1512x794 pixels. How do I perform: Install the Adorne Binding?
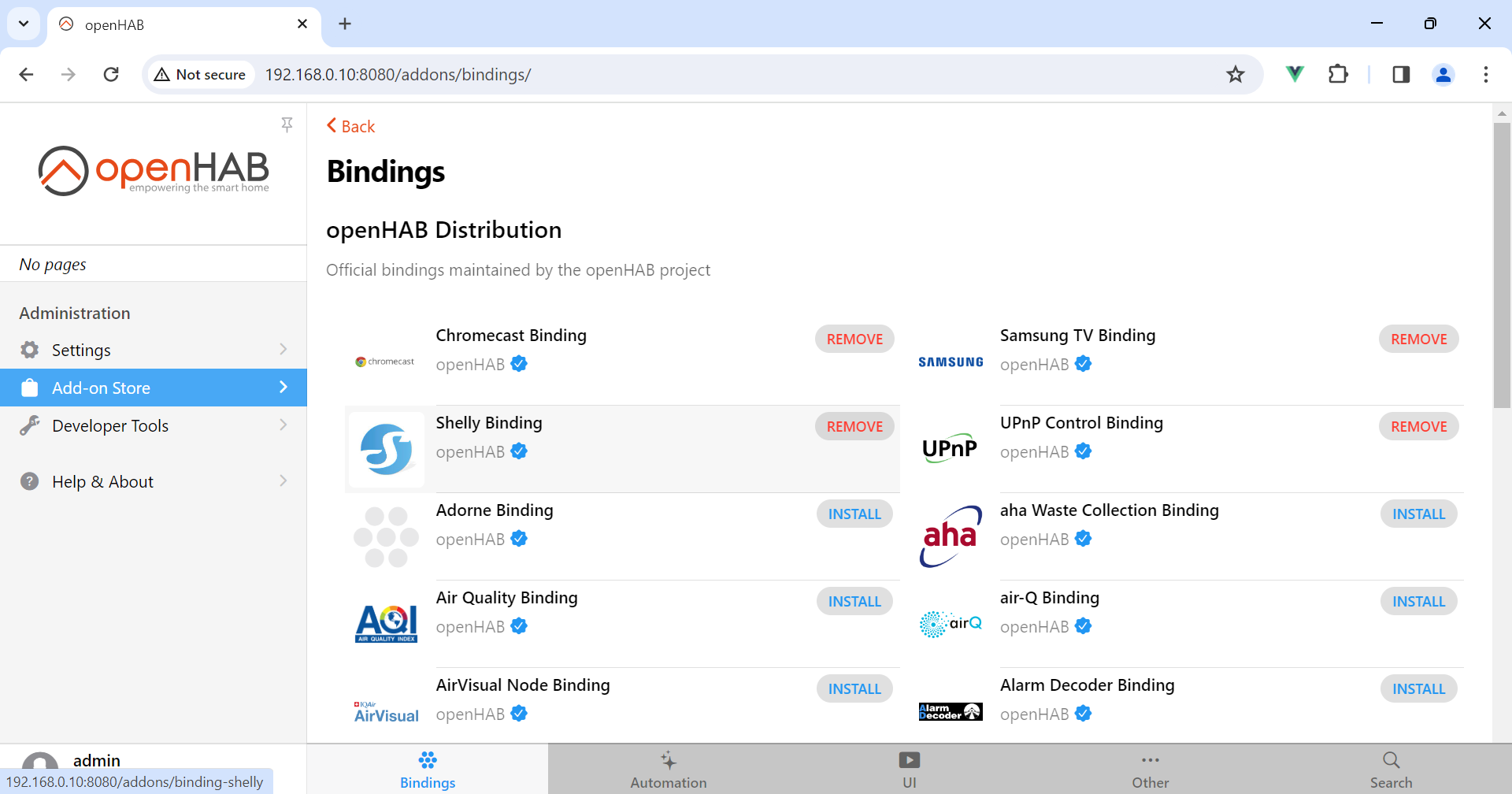[854, 514]
